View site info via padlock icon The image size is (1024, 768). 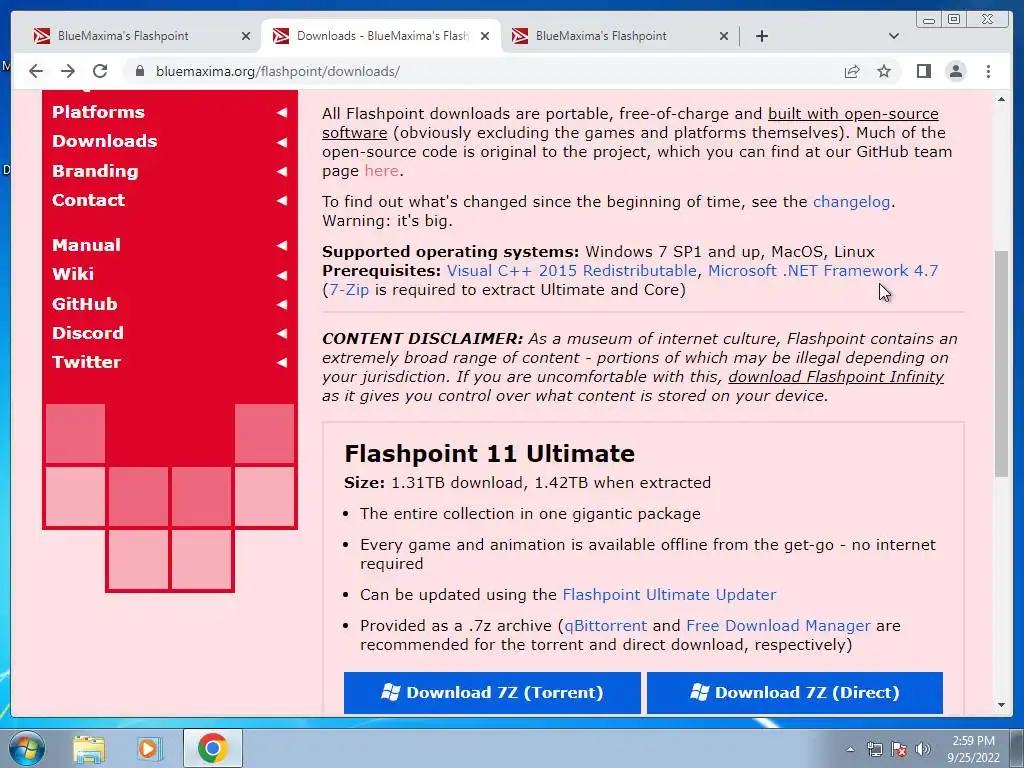[139, 71]
